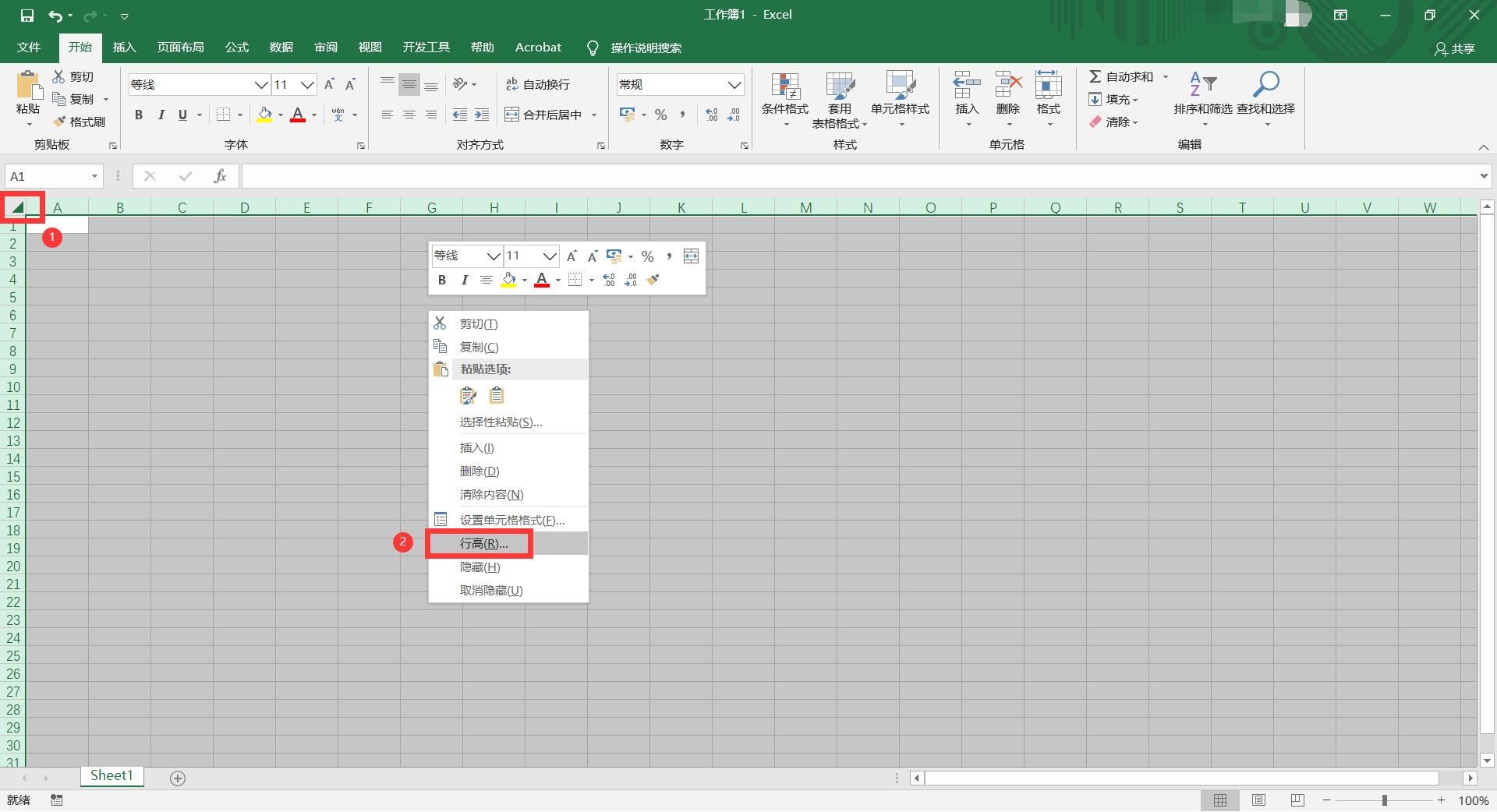Open Sort and Filter in ribbon
The image size is (1497, 812).
(1203, 99)
